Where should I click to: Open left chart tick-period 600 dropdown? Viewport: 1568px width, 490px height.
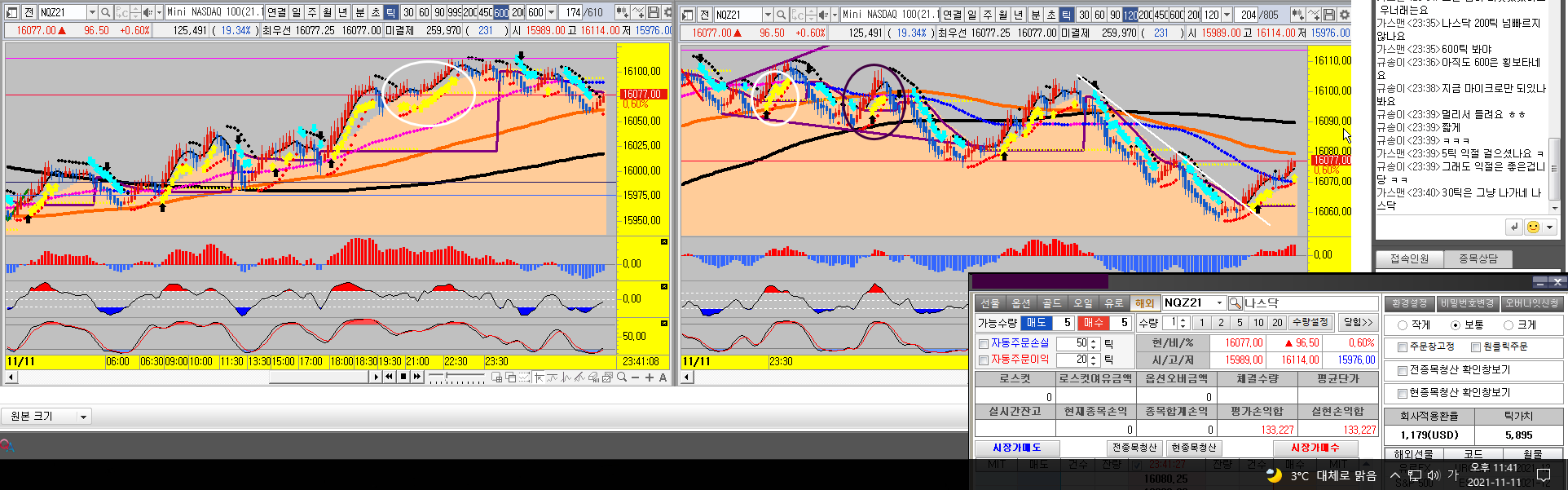(552, 12)
